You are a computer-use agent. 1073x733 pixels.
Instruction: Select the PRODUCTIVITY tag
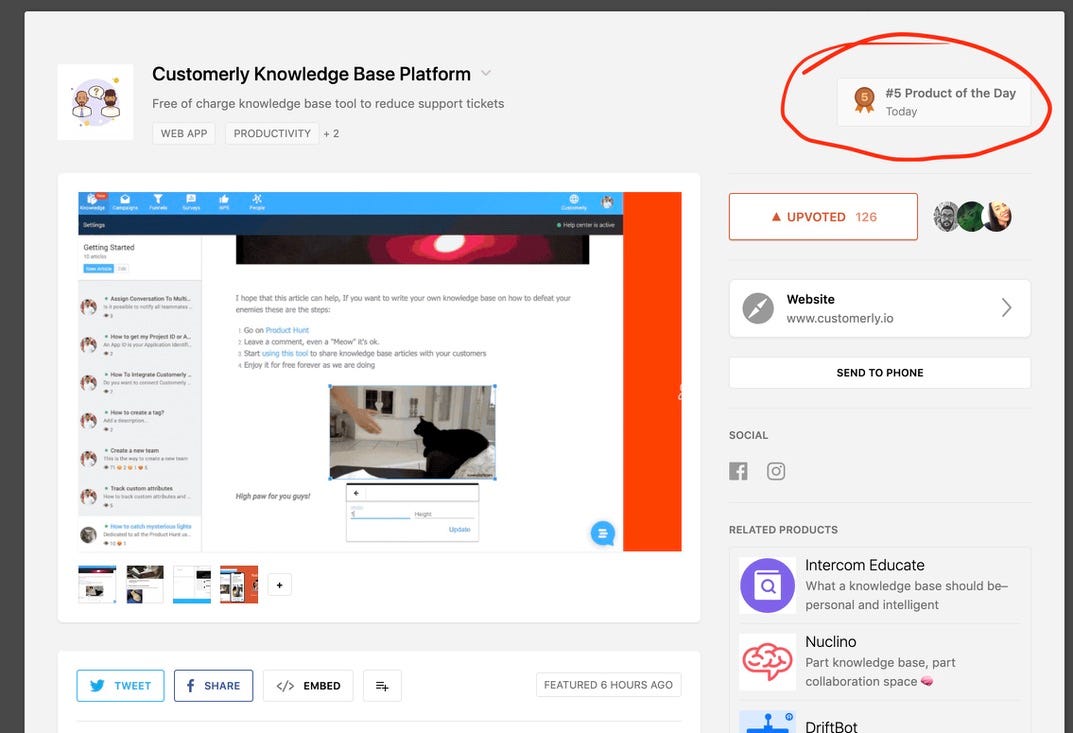pyautogui.click(x=272, y=133)
